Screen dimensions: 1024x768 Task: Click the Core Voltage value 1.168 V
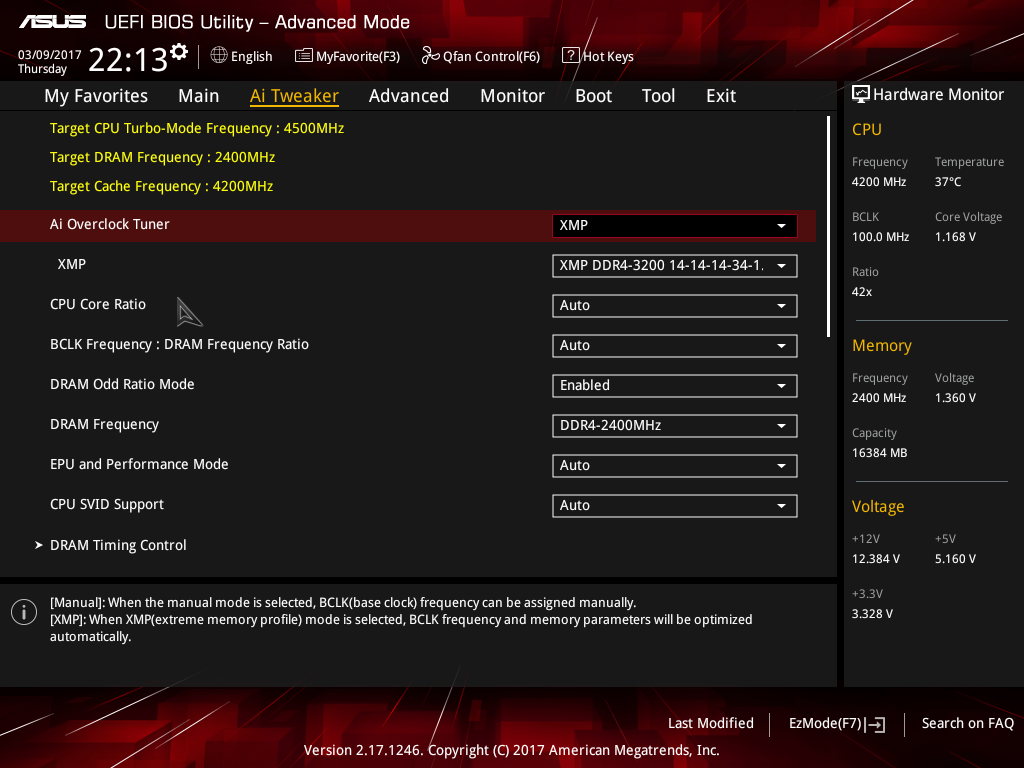(955, 237)
